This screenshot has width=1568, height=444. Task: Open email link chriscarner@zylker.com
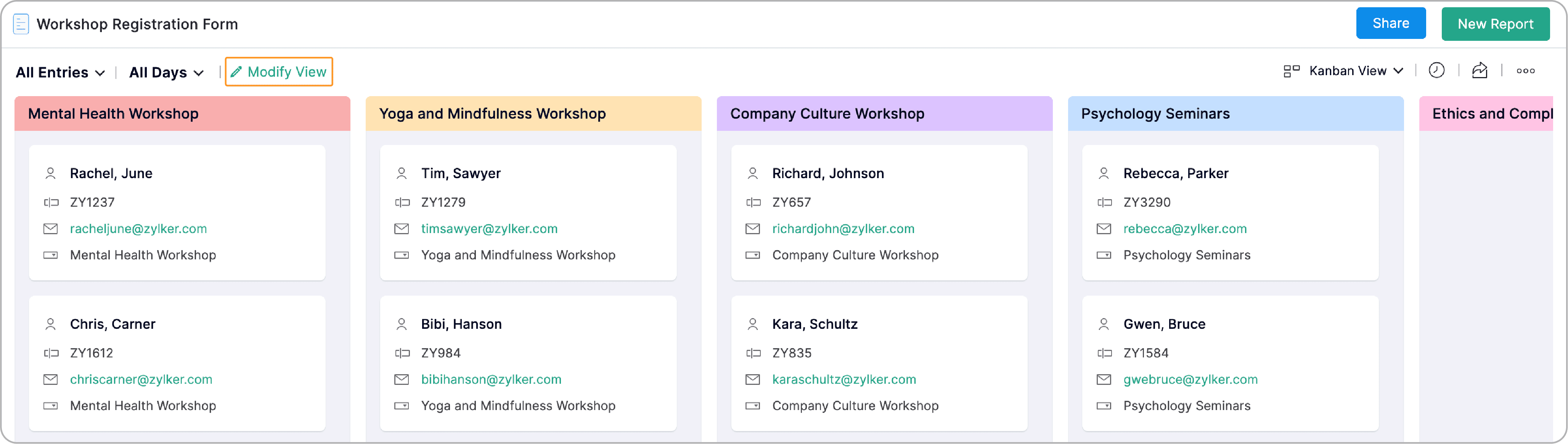[141, 380]
